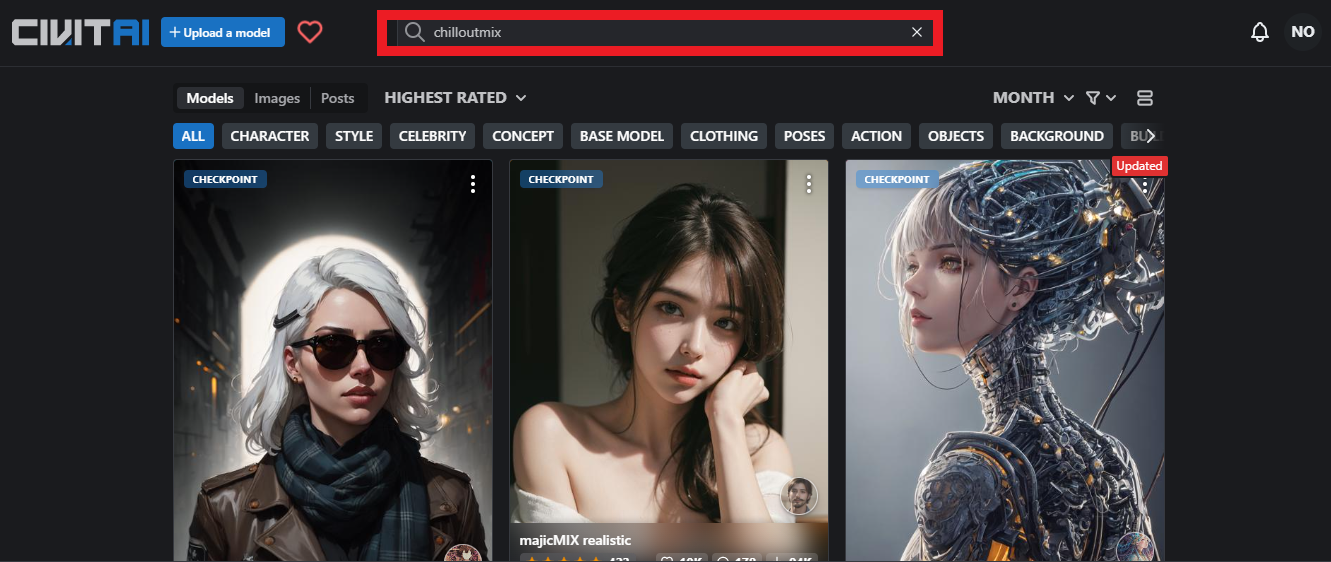The height and width of the screenshot is (562, 1331).
Task: Open notifications bell icon
Action: pyautogui.click(x=1260, y=32)
